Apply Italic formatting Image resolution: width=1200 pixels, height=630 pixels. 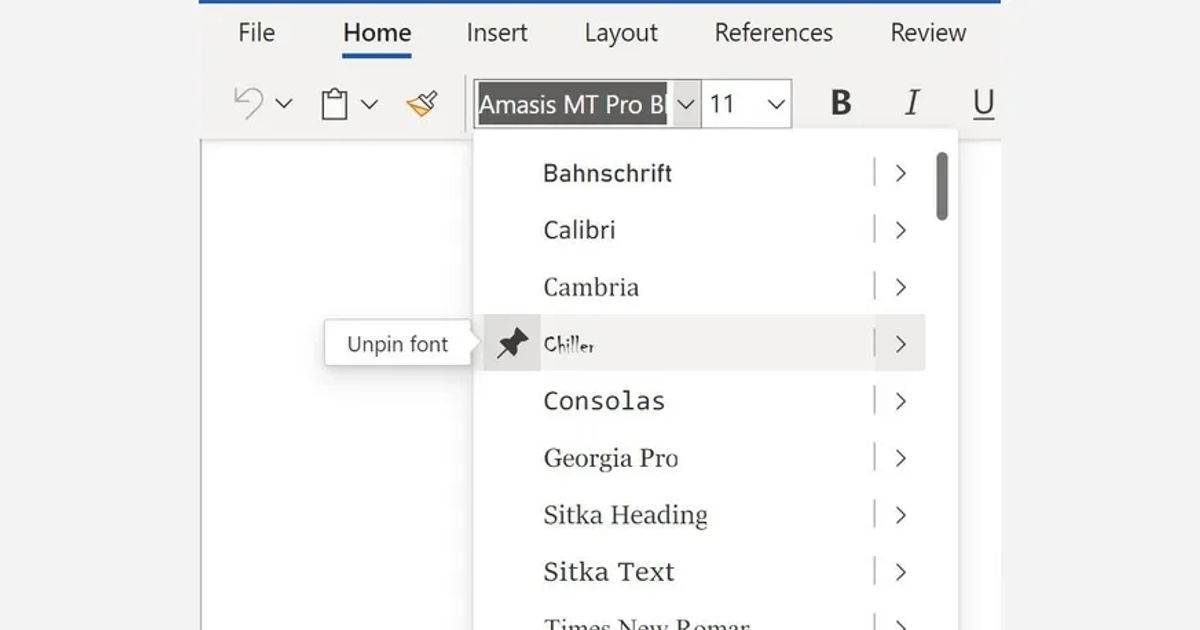click(x=911, y=103)
